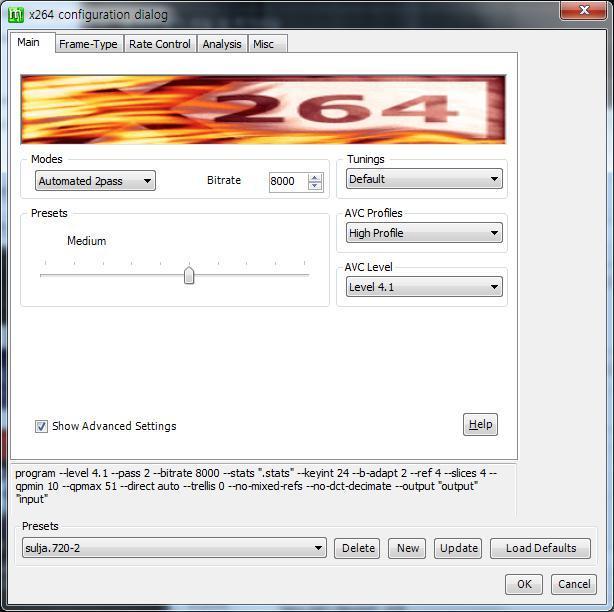Click the New preset button
Image resolution: width=614 pixels, height=612 pixels.
pyautogui.click(x=407, y=548)
